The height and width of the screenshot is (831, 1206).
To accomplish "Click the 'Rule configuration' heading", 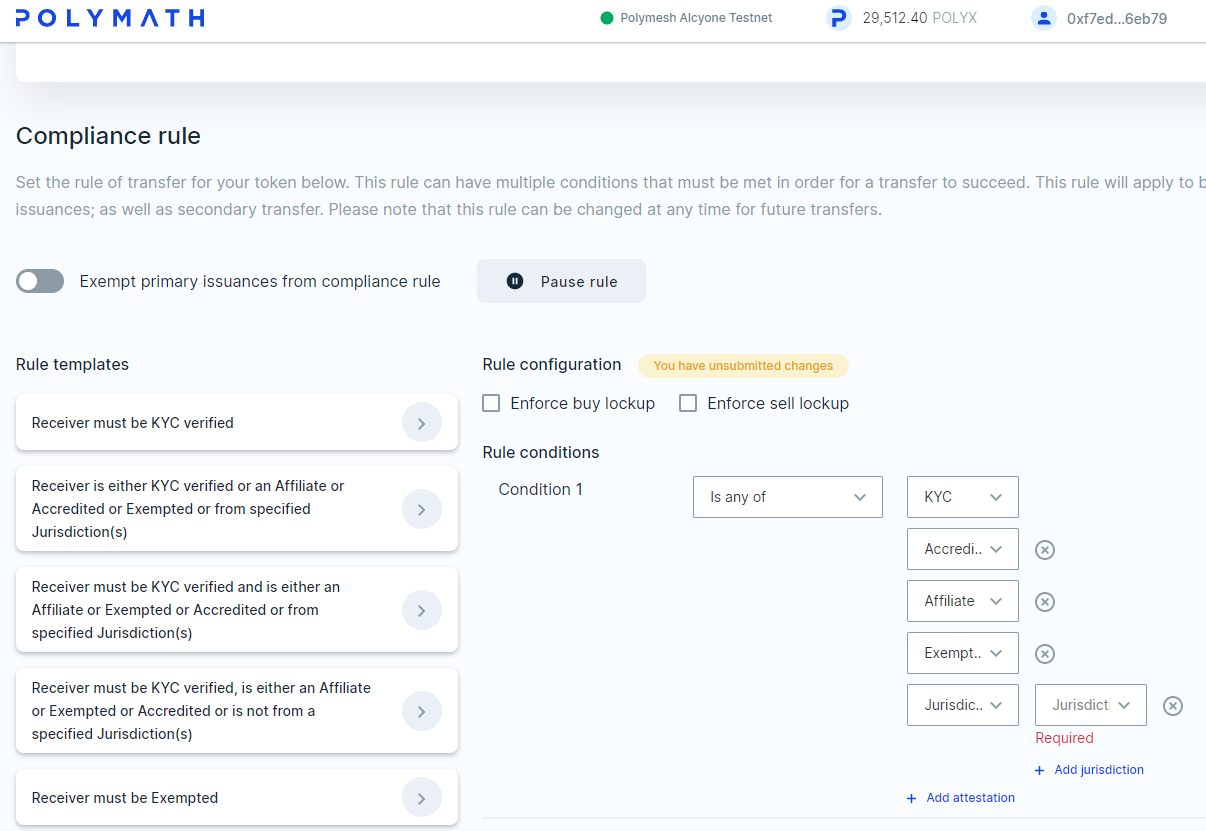I will click(552, 364).
